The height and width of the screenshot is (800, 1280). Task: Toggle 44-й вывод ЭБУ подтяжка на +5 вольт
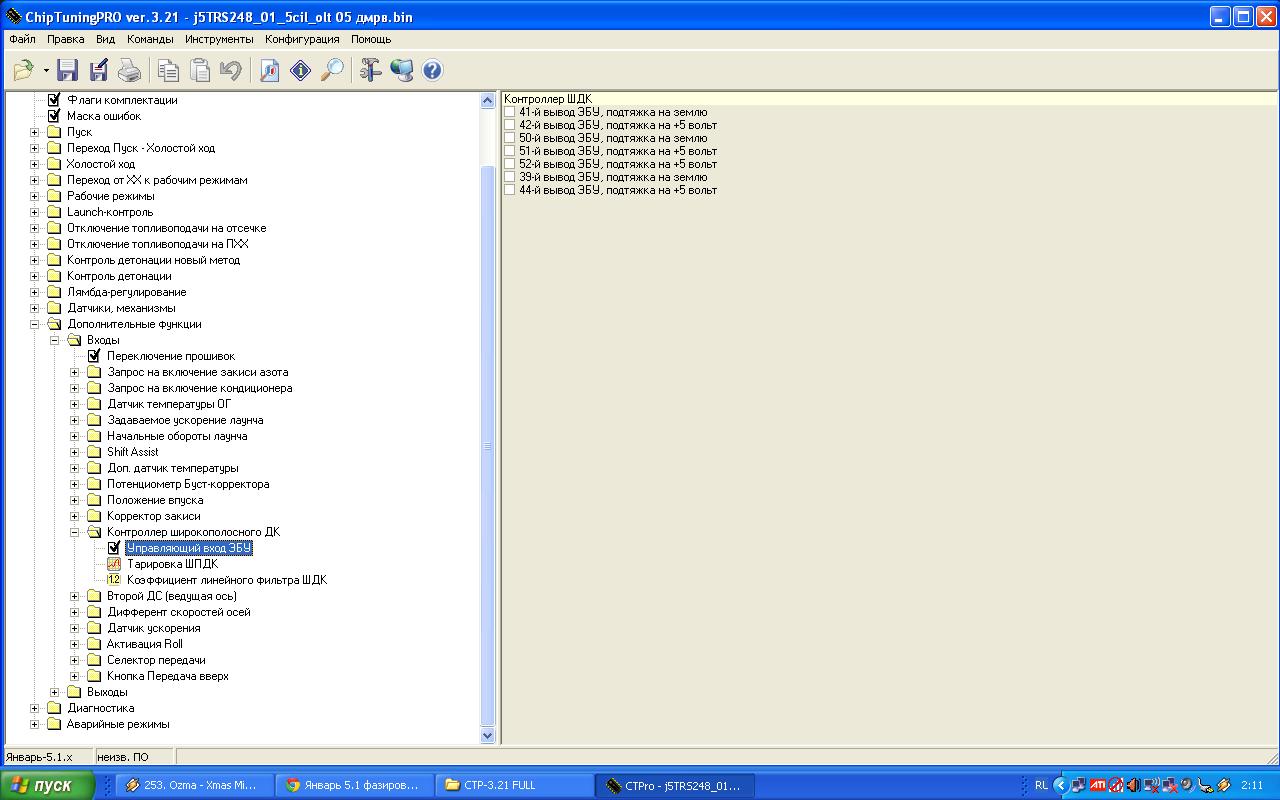510,190
